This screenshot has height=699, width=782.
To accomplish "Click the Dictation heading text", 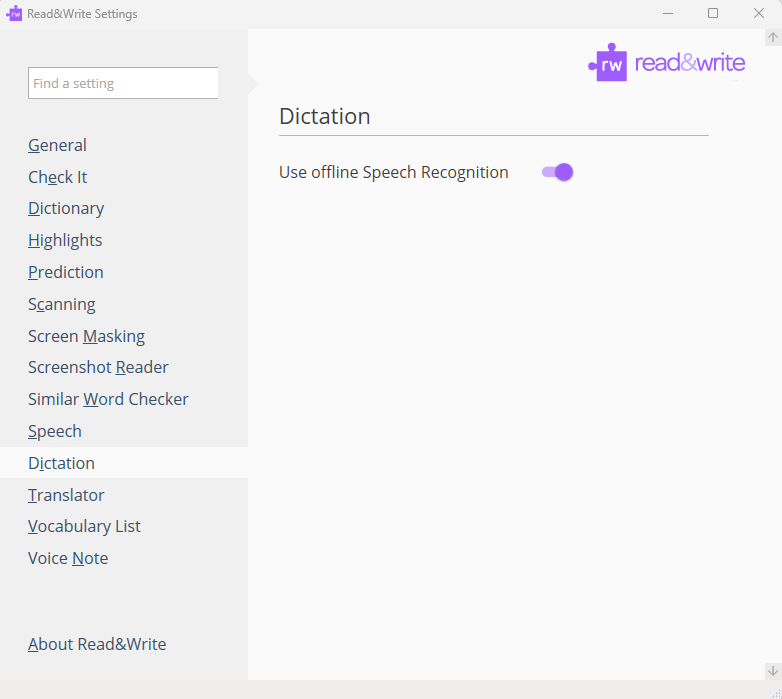I will pos(325,116).
